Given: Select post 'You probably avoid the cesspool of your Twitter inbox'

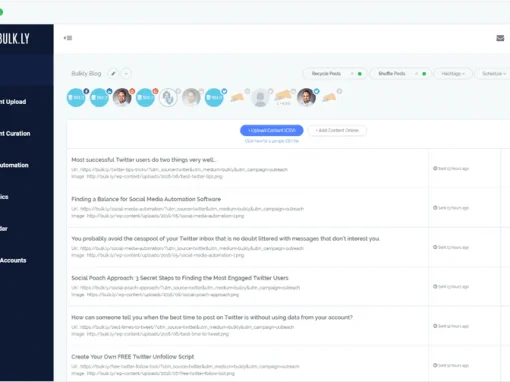Looking at the screenshot, I should [225, 238].
